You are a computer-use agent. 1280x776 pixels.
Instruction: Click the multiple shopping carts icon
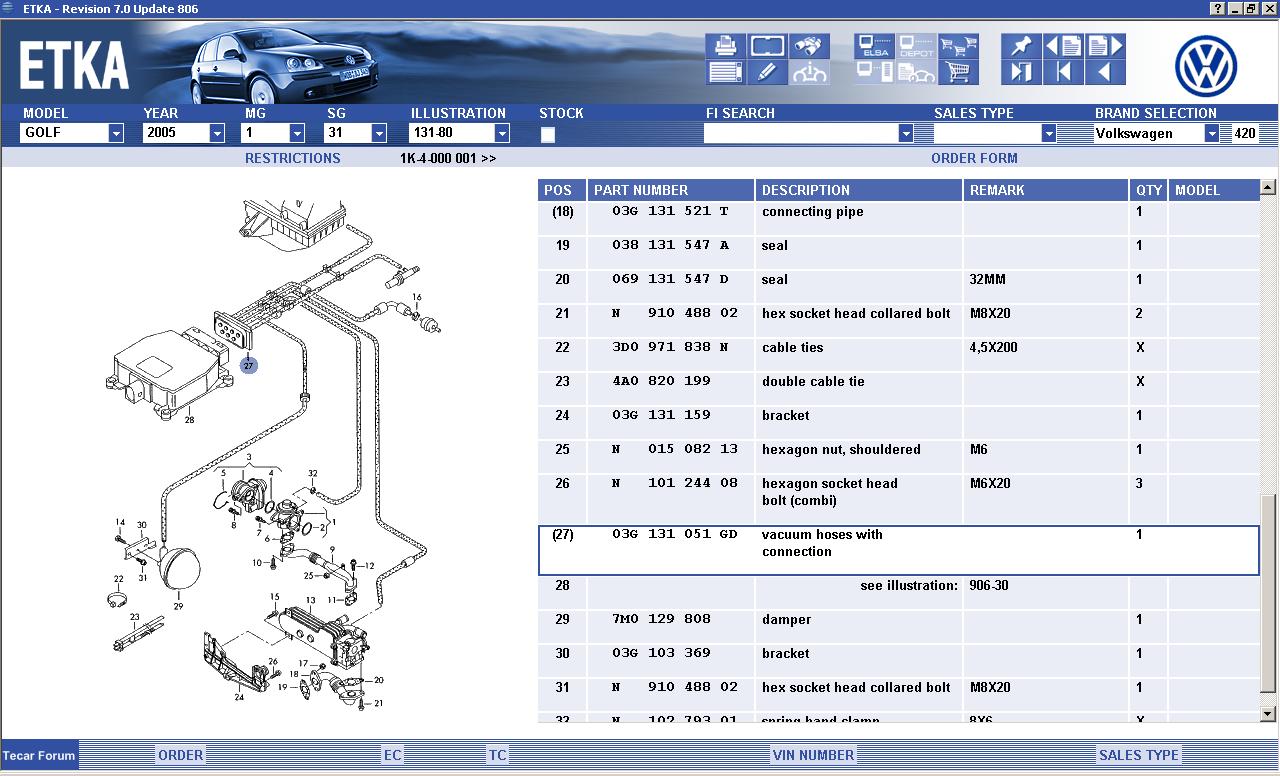point(958,46)
